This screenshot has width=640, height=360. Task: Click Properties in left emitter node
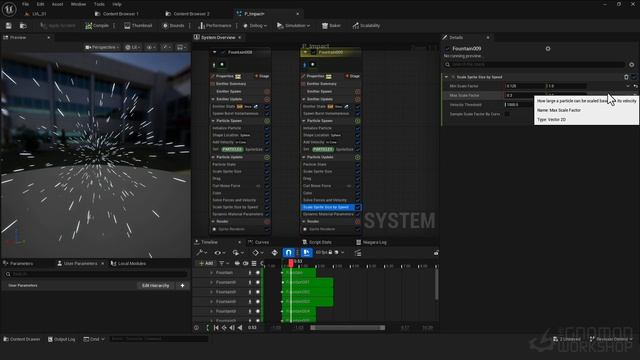224,76
